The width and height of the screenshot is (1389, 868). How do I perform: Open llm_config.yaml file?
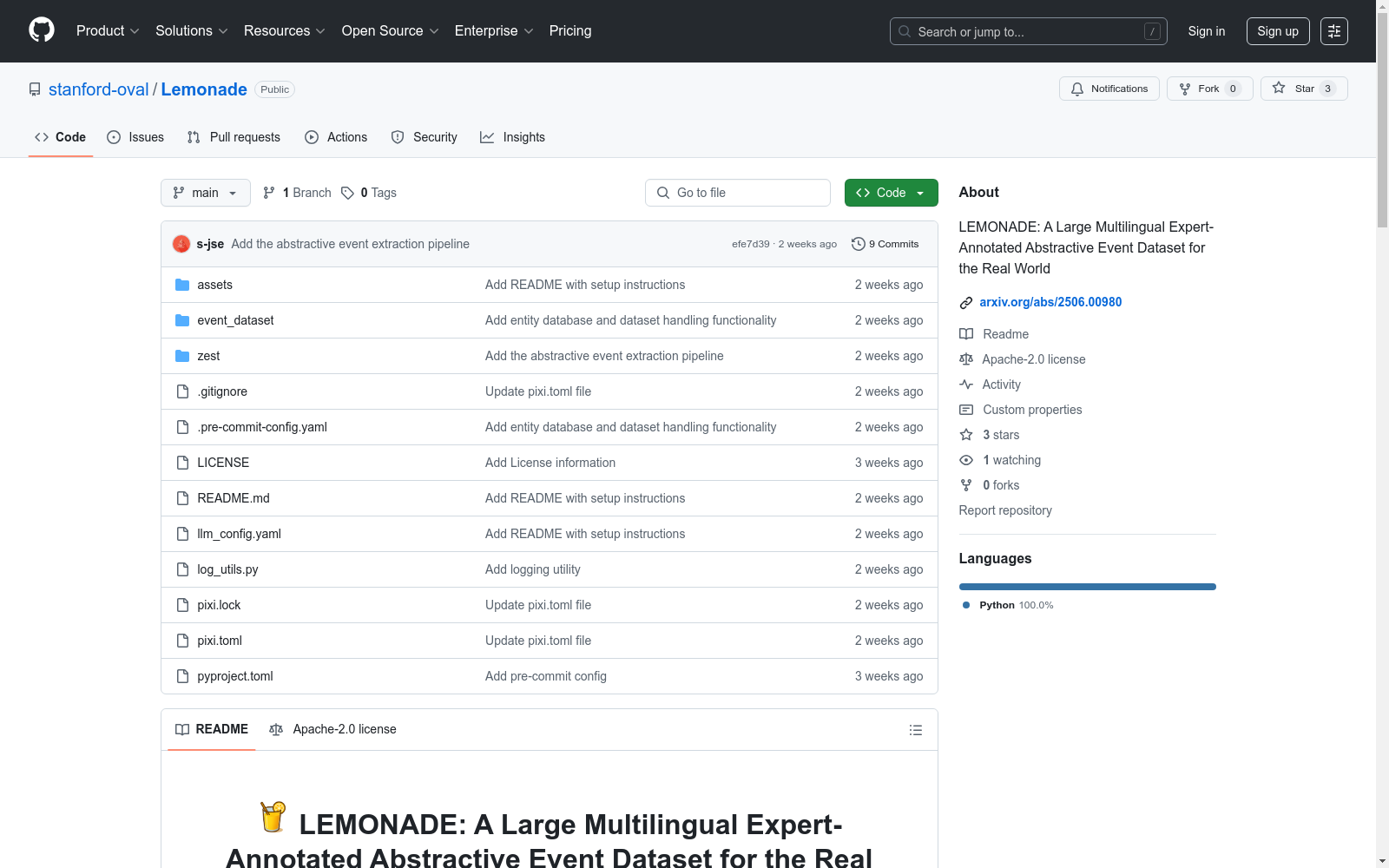(239, 534)
